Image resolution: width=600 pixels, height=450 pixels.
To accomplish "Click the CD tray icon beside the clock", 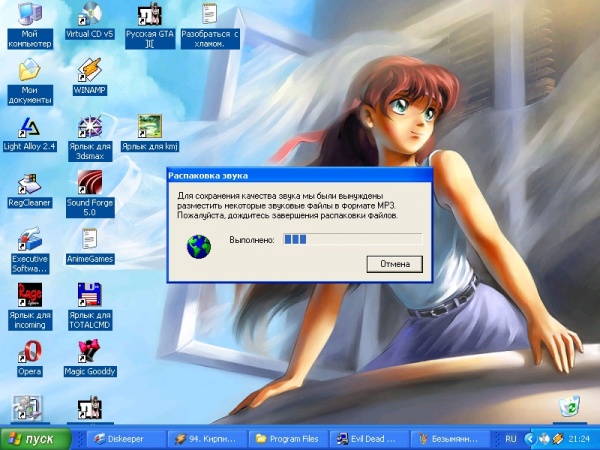I will [x=545, y=438].
